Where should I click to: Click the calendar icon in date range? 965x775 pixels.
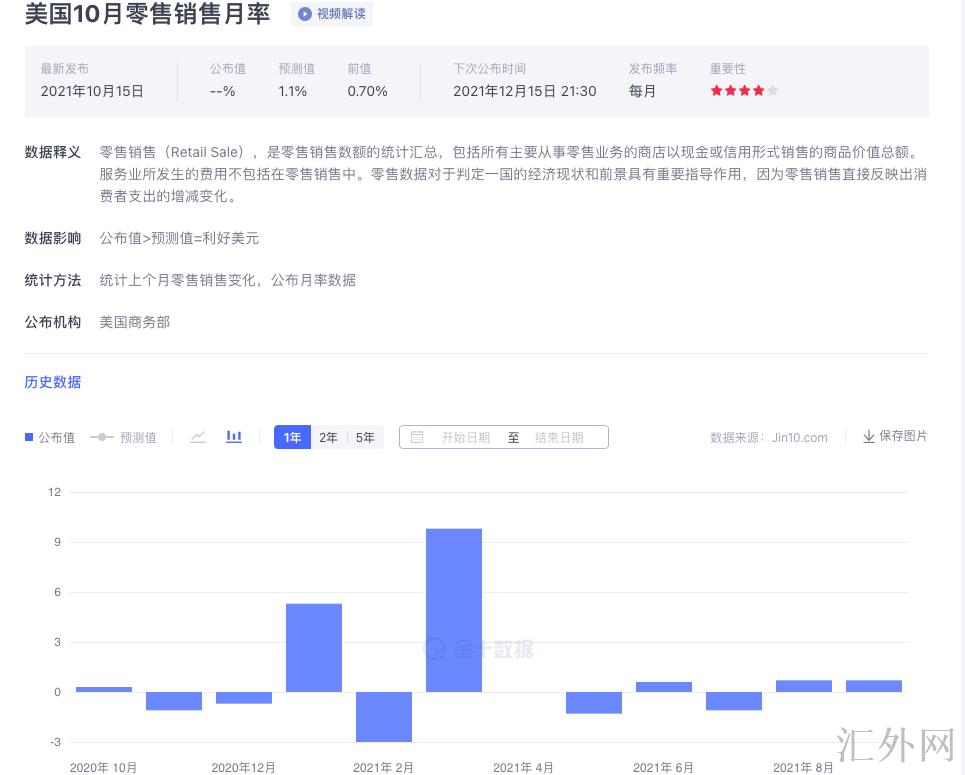coord(417,437)
